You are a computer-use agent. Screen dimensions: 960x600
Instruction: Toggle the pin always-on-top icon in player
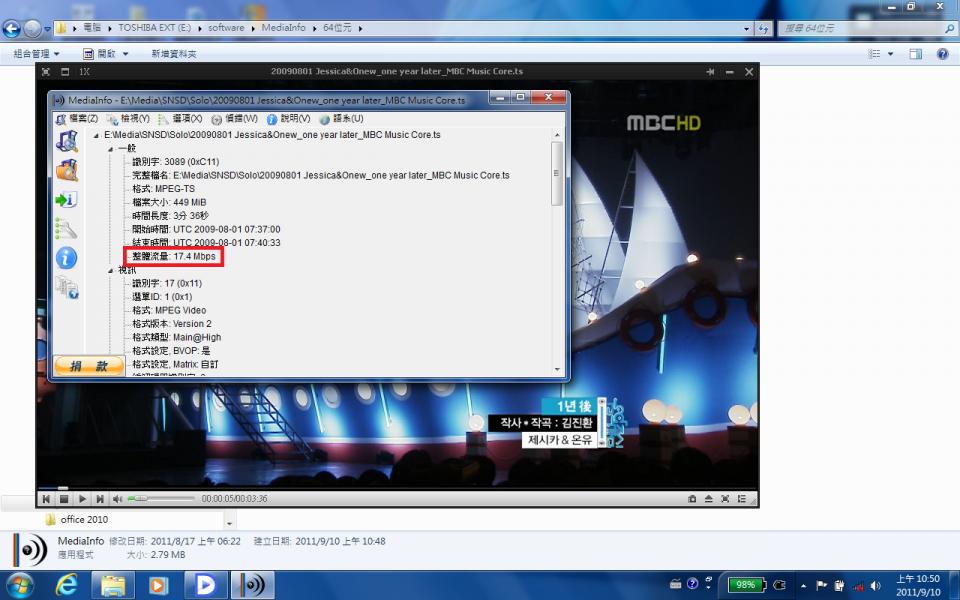point(710,72)
